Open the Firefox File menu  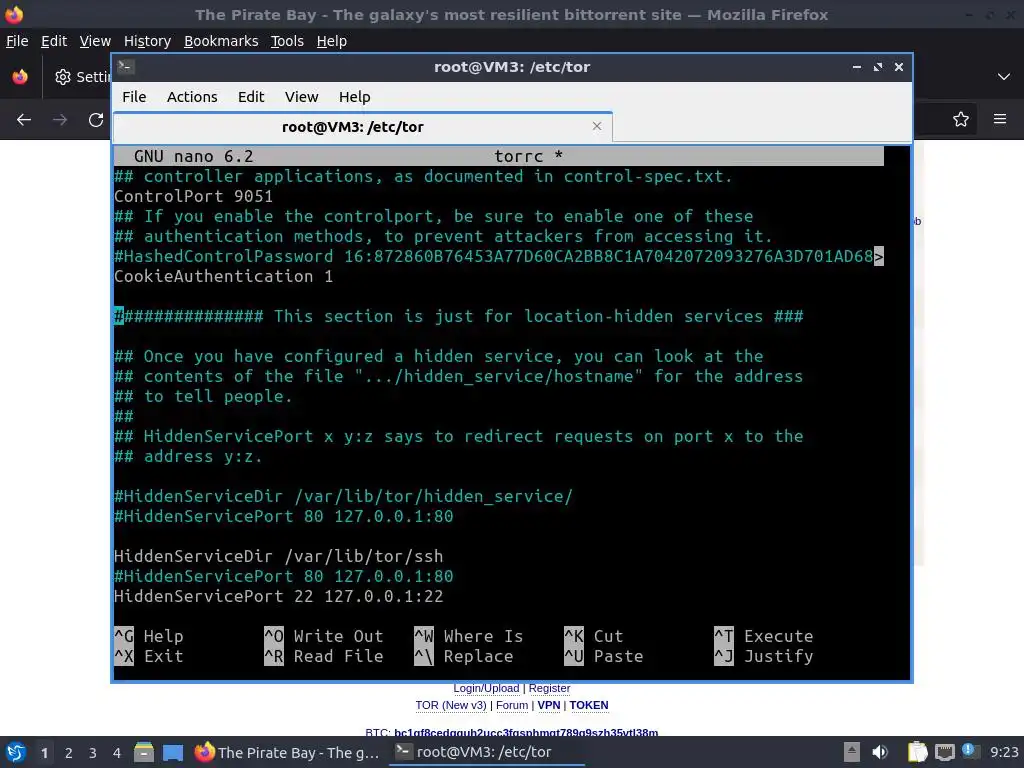[17, 41]
